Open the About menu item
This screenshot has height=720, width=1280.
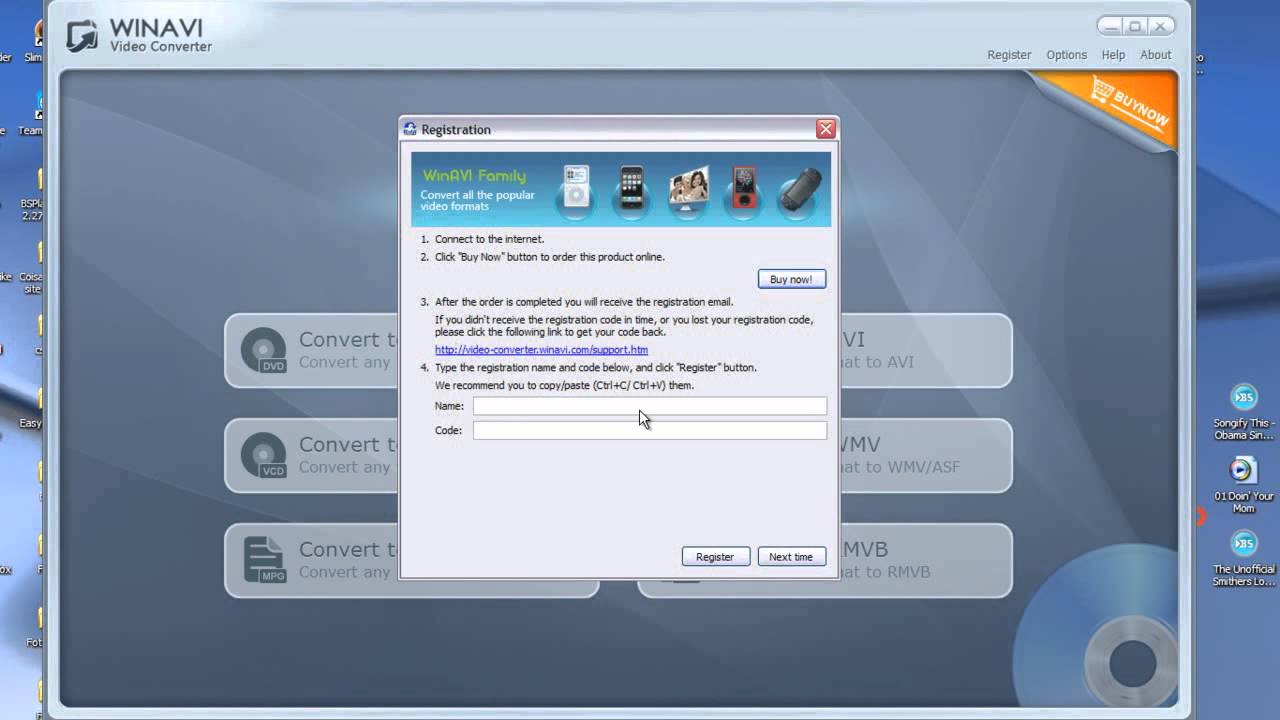pyautogui.click(x=1155, y=55)
